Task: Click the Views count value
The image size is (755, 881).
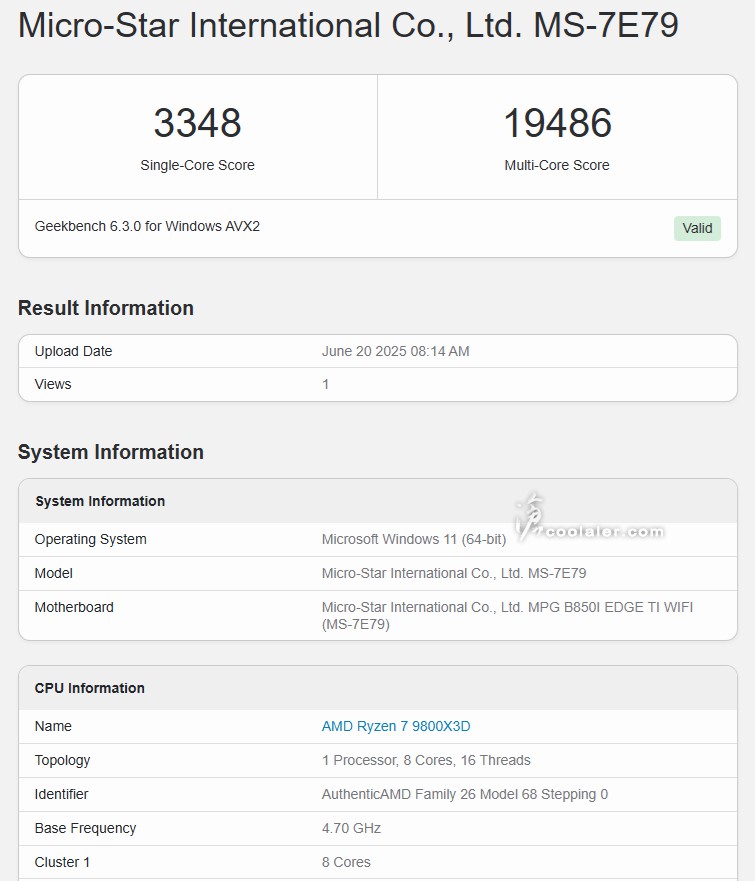Action: (325, 384)
